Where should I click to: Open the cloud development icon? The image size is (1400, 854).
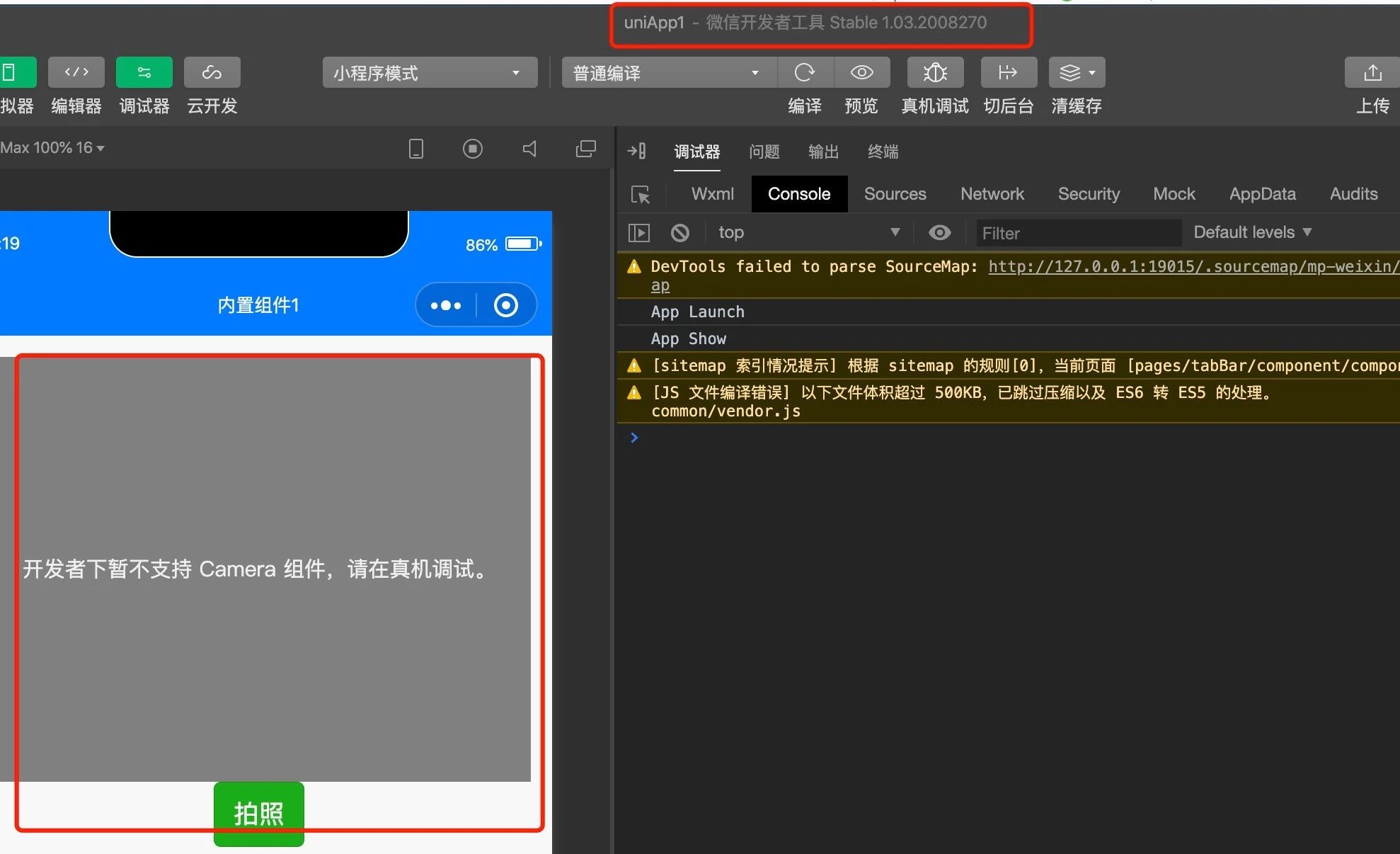[x=212, y=72]
